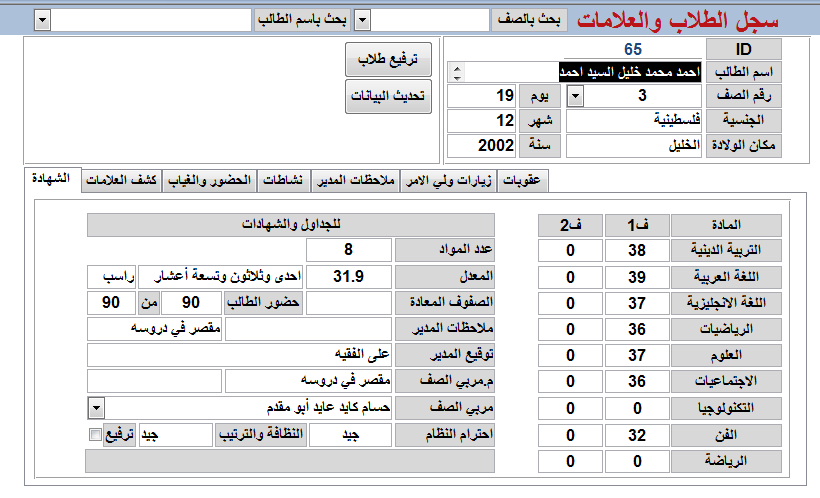
Task: Click the ترفيع طلاب button
Action: pyautogui.click(x=388, y=60)
